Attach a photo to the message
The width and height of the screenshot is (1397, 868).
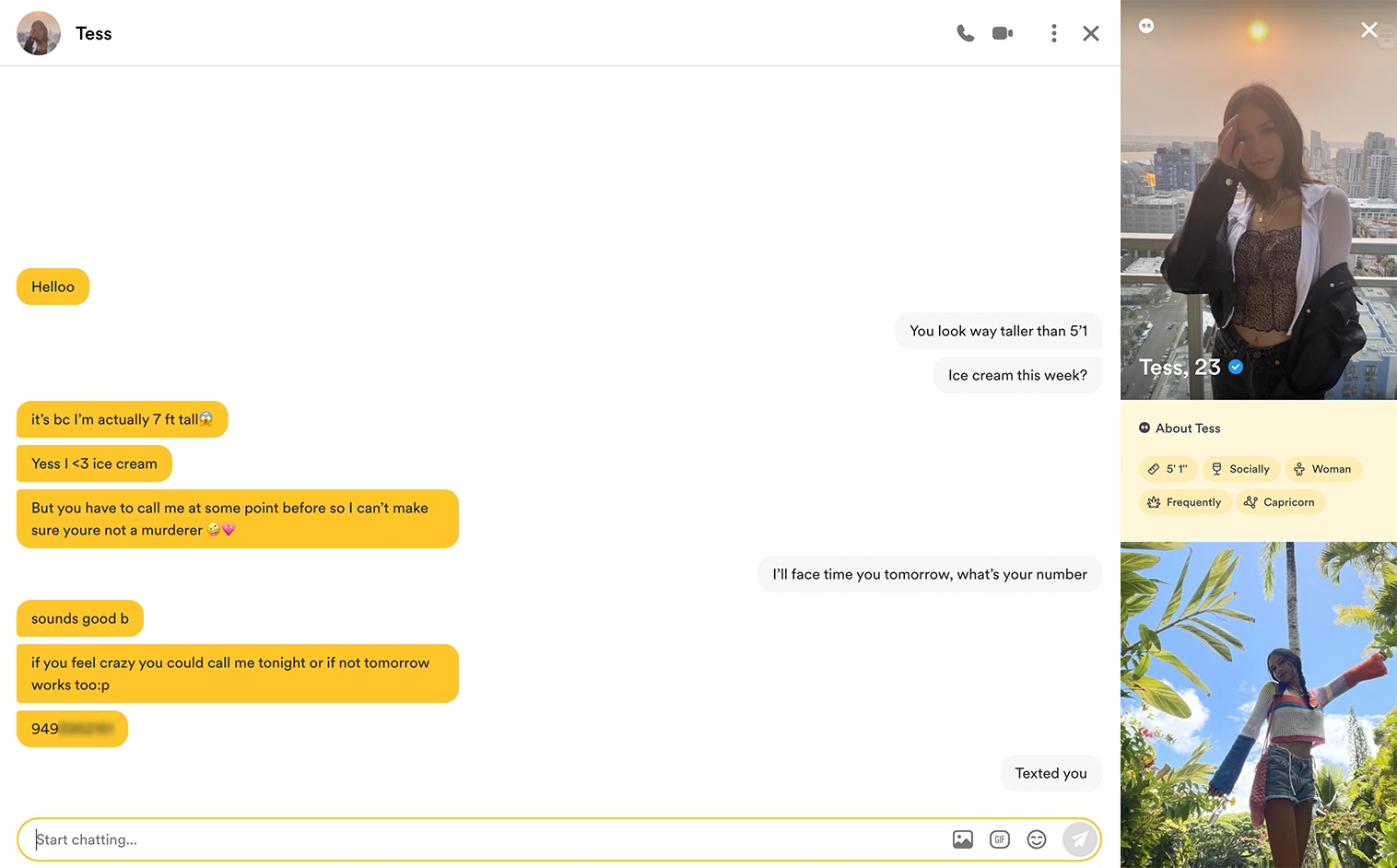pos(962,839)
